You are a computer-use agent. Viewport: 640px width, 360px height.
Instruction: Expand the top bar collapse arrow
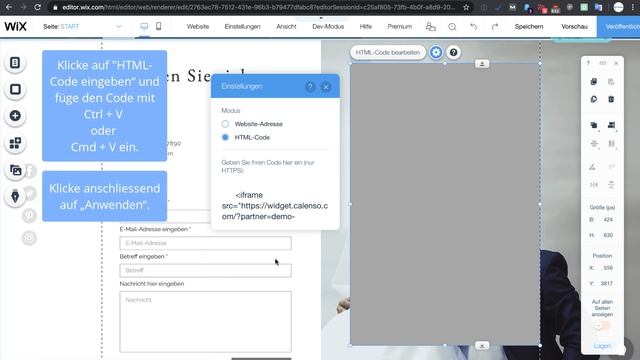coord(321,18)
